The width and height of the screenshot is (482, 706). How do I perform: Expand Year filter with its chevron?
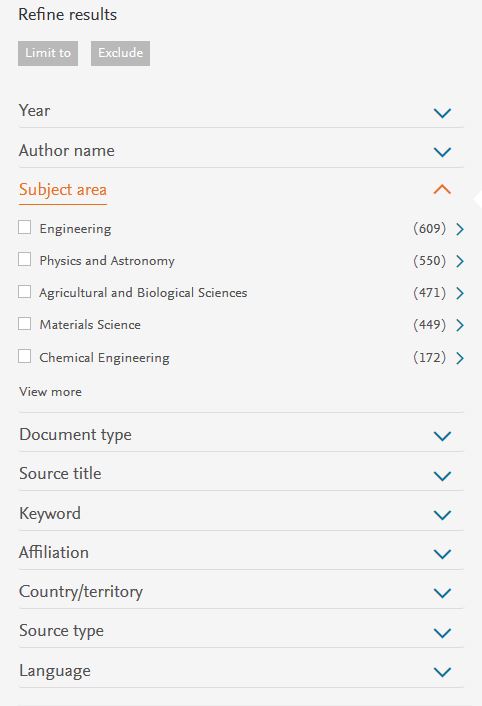pos(442,113)
